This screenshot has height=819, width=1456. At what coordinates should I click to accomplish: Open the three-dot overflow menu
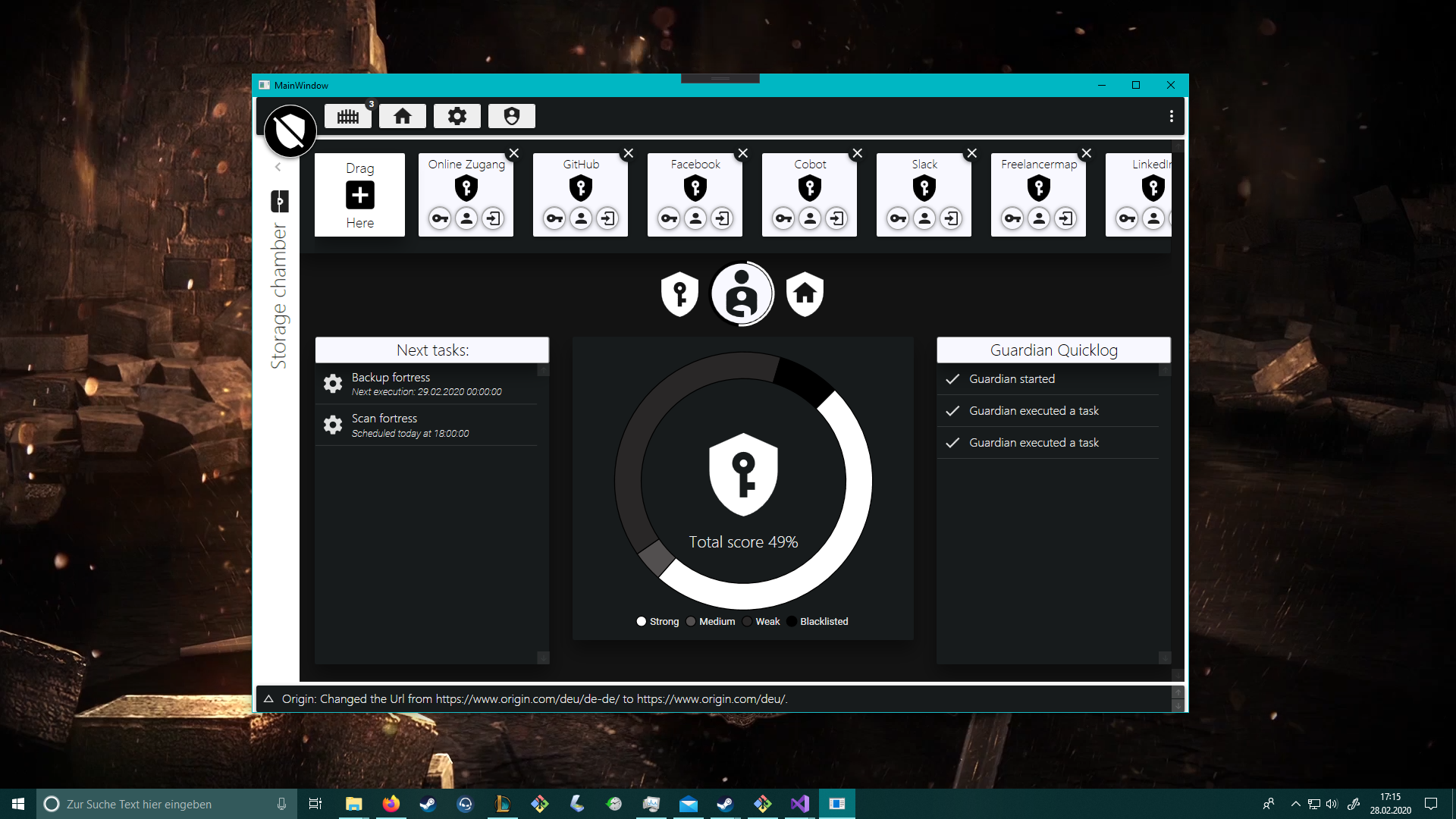pos(1172,116)
